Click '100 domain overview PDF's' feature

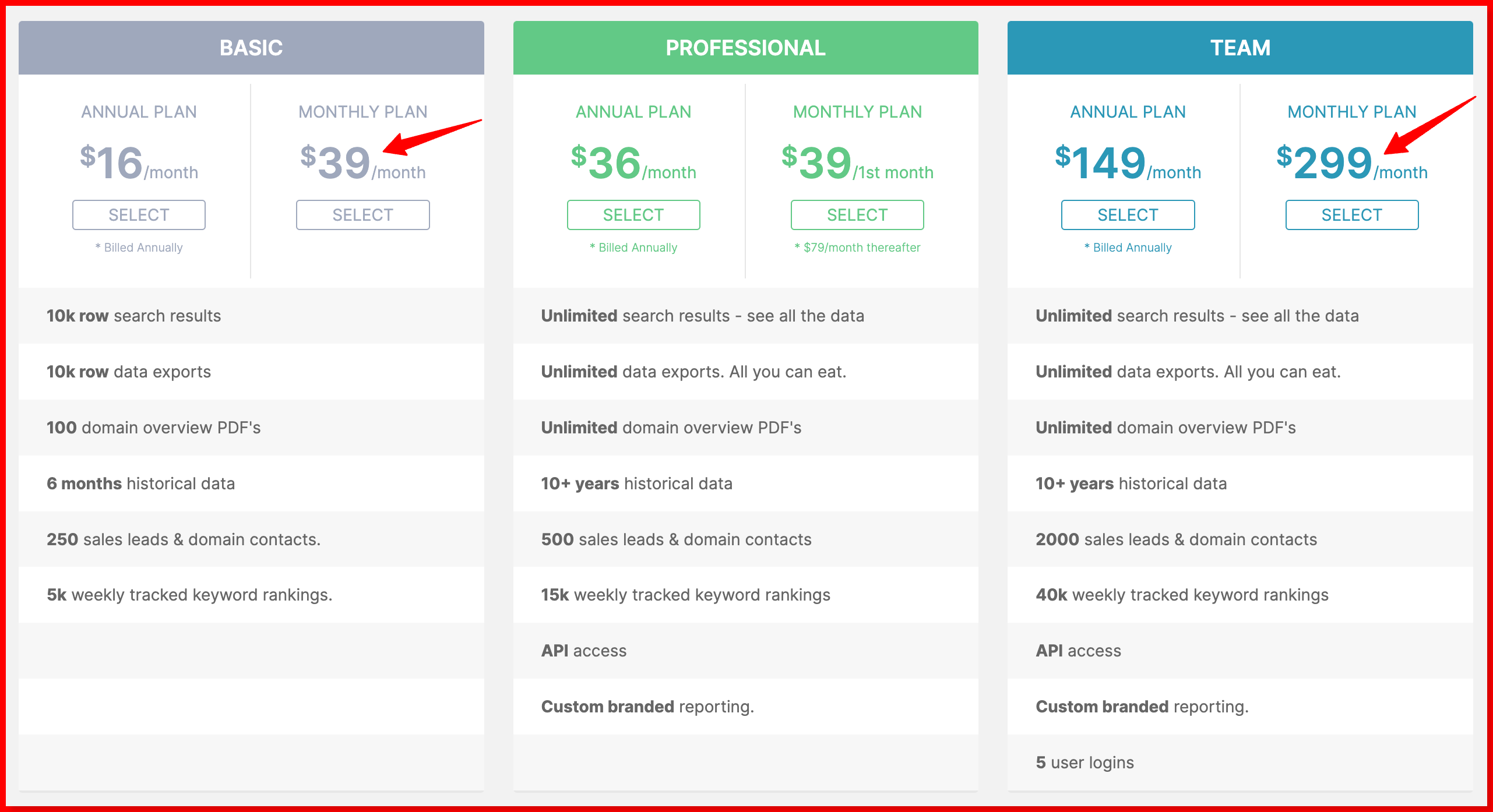[251, 428]
